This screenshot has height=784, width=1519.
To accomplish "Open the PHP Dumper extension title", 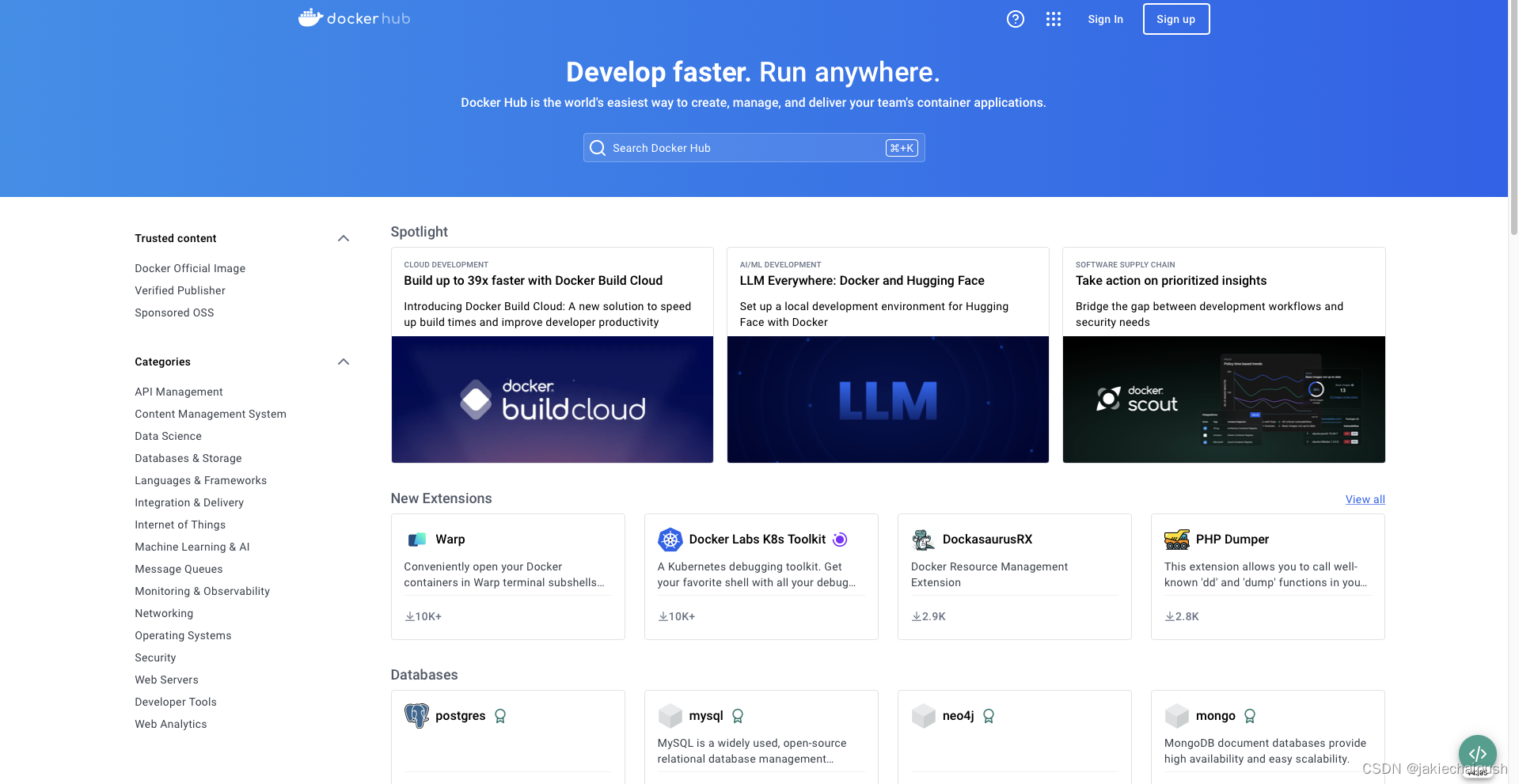I will (x=1232, y=540).
